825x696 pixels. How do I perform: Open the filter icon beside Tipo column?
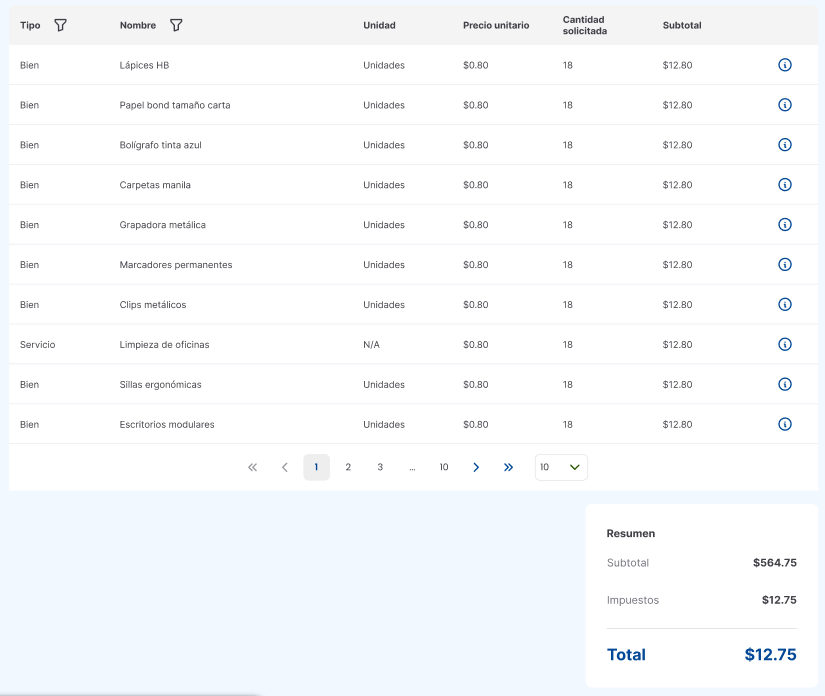pos(60,25)
